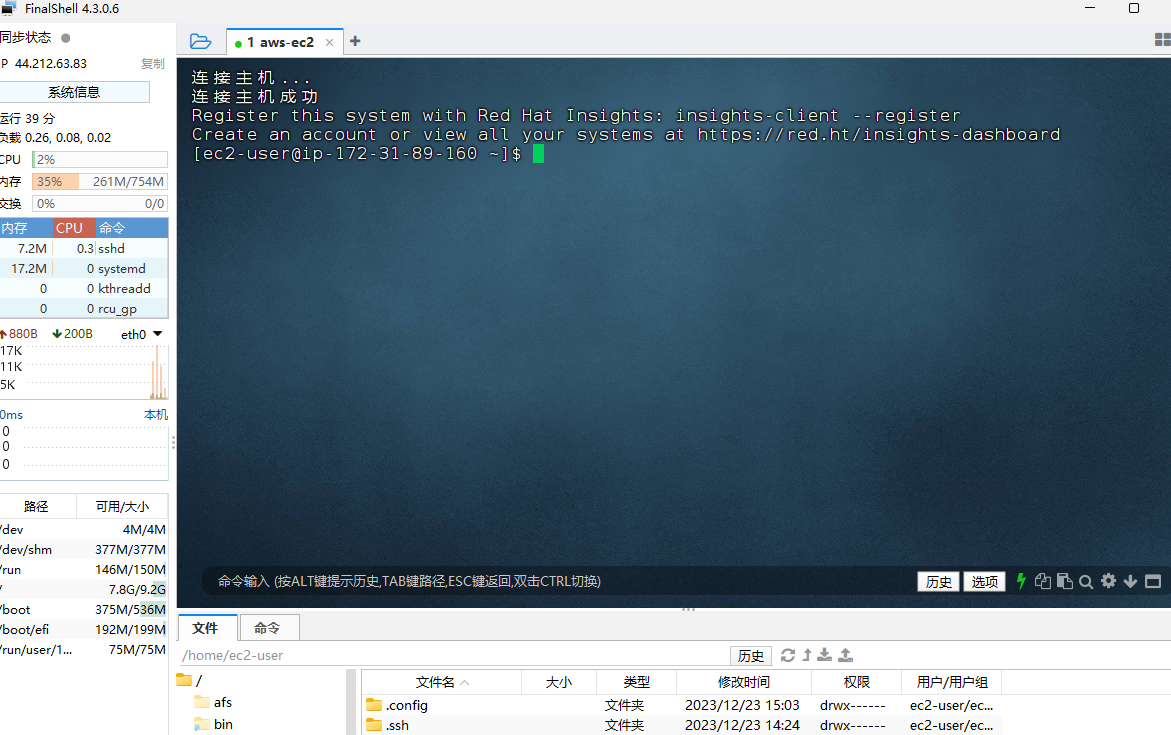1171x735 pixels.
Task: Sort processes by CPU column
Action: coord(73,228)
